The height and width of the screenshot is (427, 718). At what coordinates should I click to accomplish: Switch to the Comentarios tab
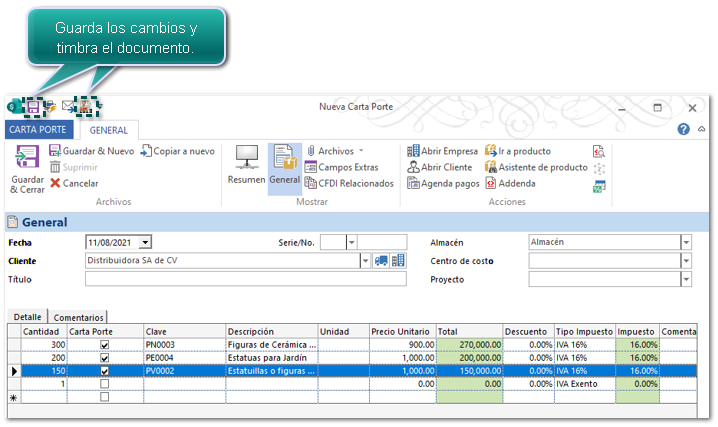78,316
